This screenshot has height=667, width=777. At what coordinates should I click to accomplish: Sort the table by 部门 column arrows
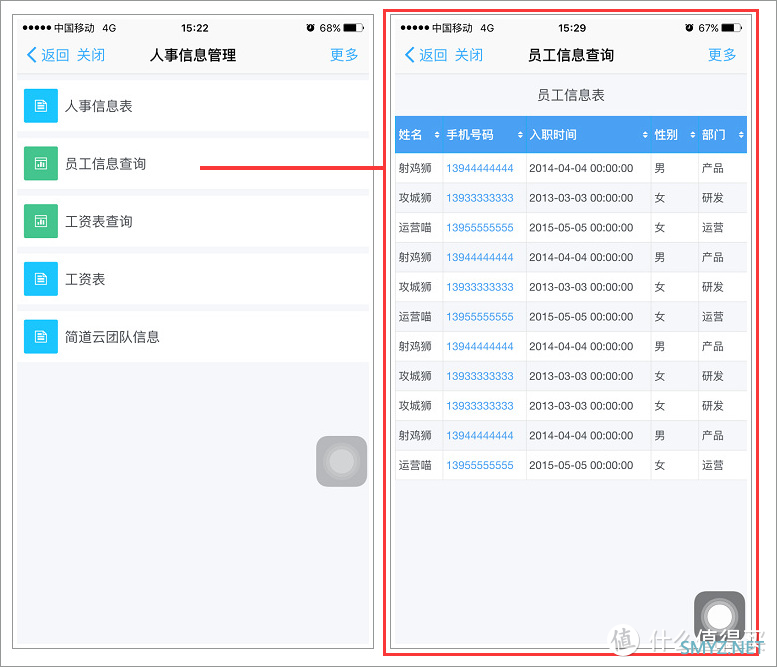point(741,135)
